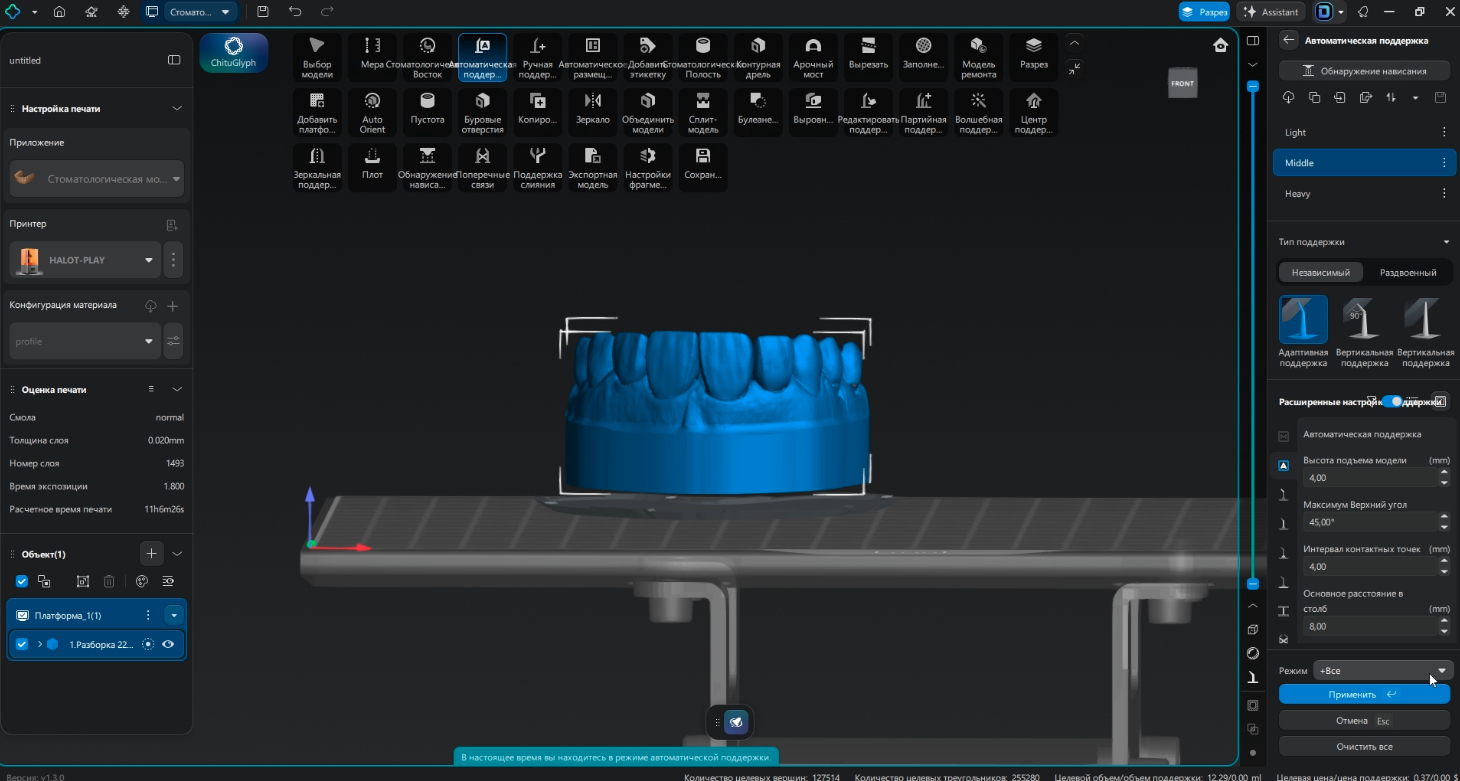Click the FRONT view cube
The image size is (1460, 781).
pyautogui.click(x=1182, y=83)
